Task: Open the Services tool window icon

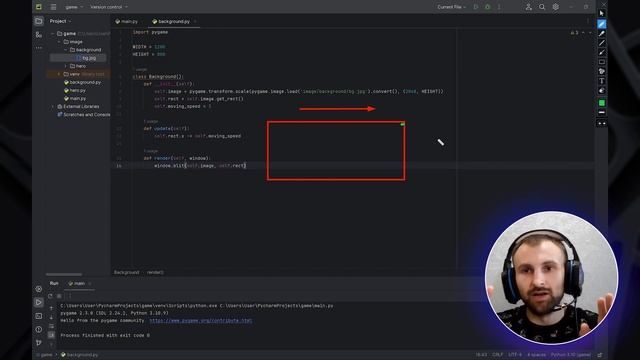Action: (x=39, y=289)
